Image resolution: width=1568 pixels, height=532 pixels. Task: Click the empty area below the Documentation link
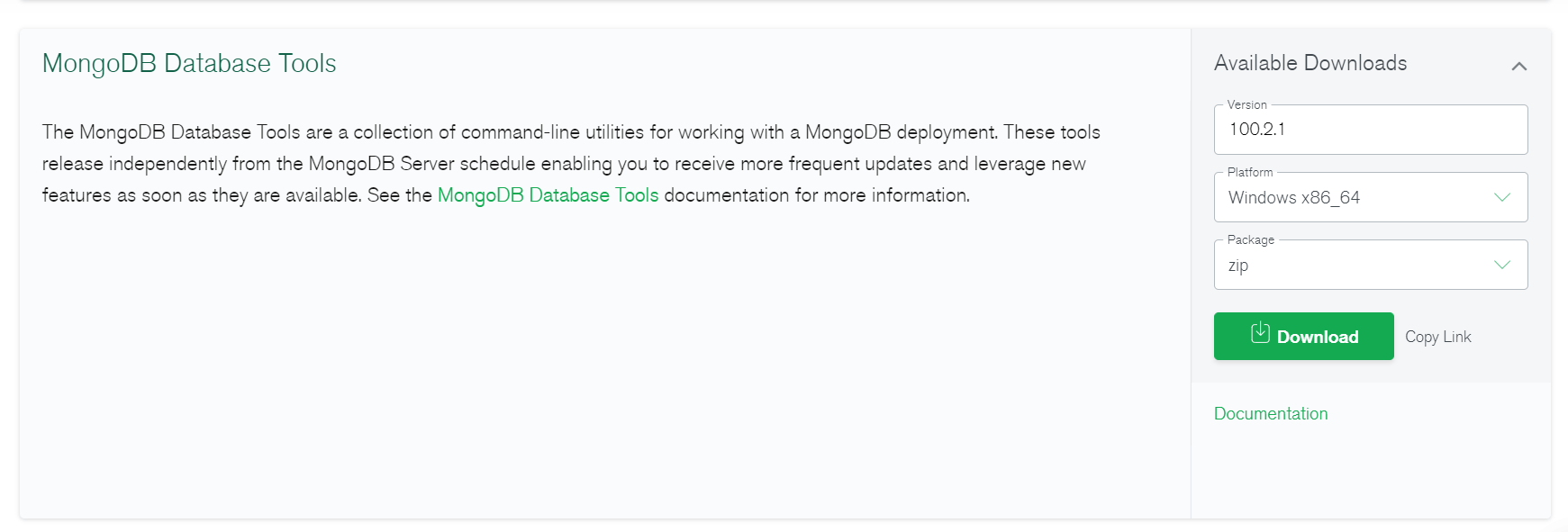[x=1370, y=473]
